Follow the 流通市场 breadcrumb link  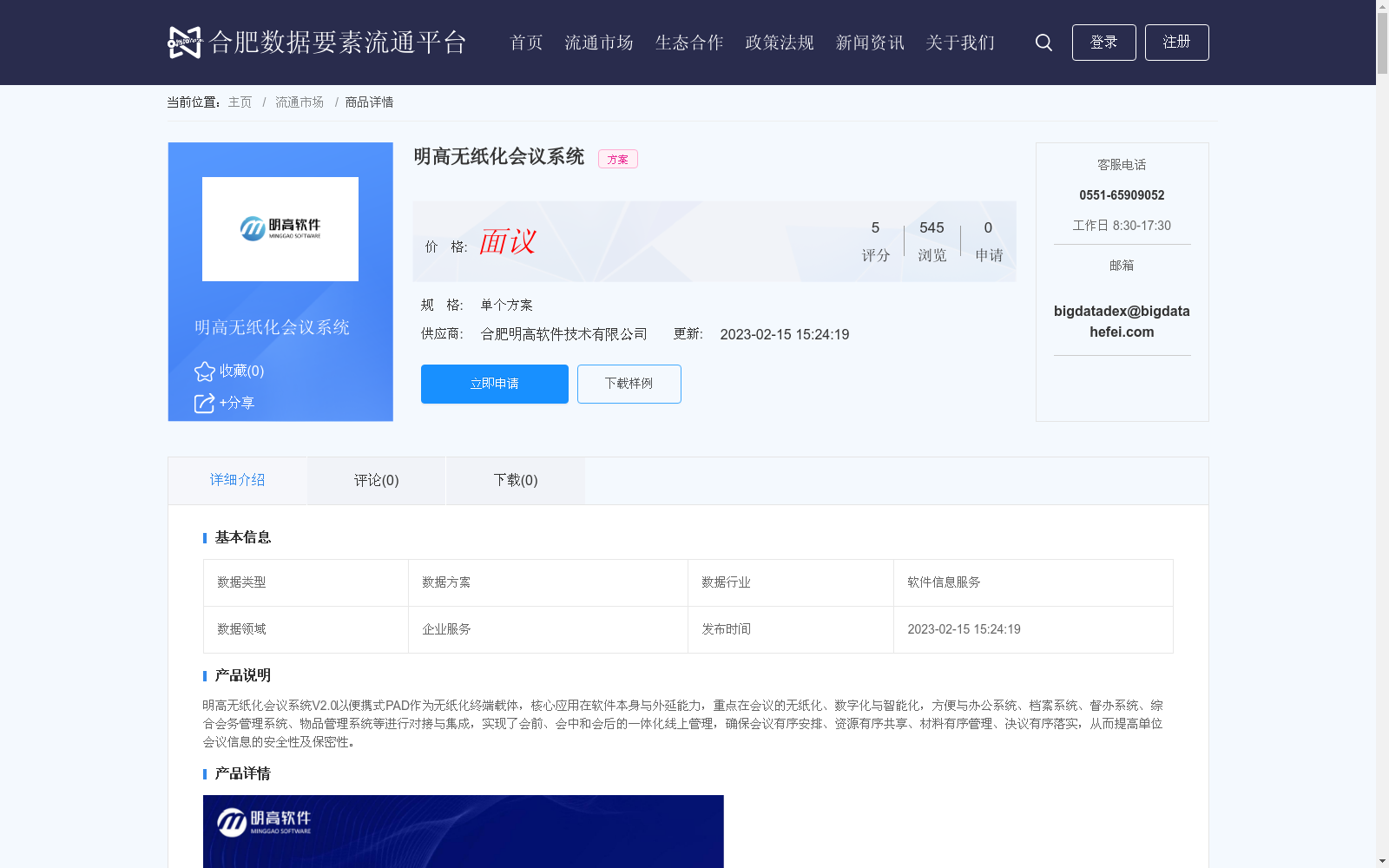click(x=300, y=102)
